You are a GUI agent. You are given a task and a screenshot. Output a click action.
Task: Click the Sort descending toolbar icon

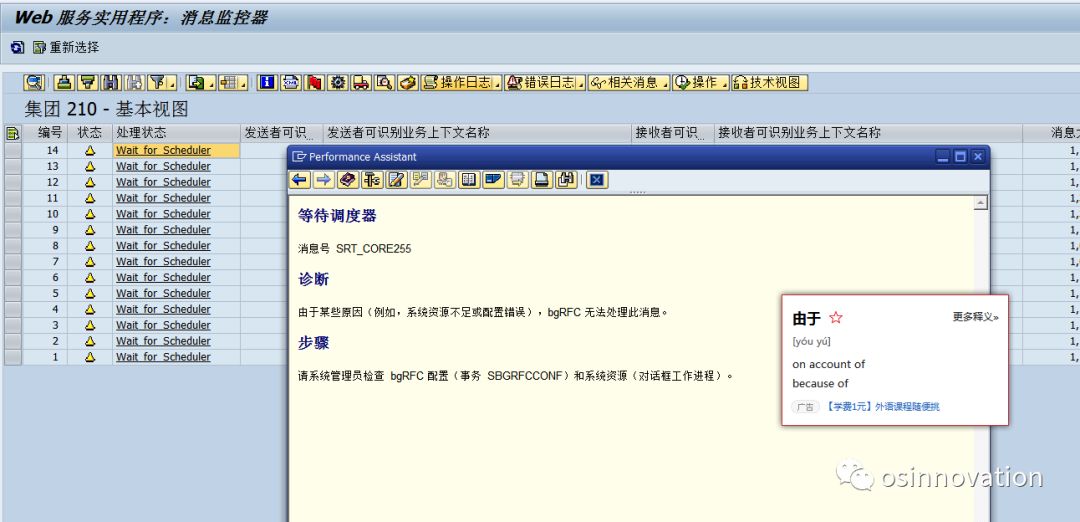click(x=87, y=83)
